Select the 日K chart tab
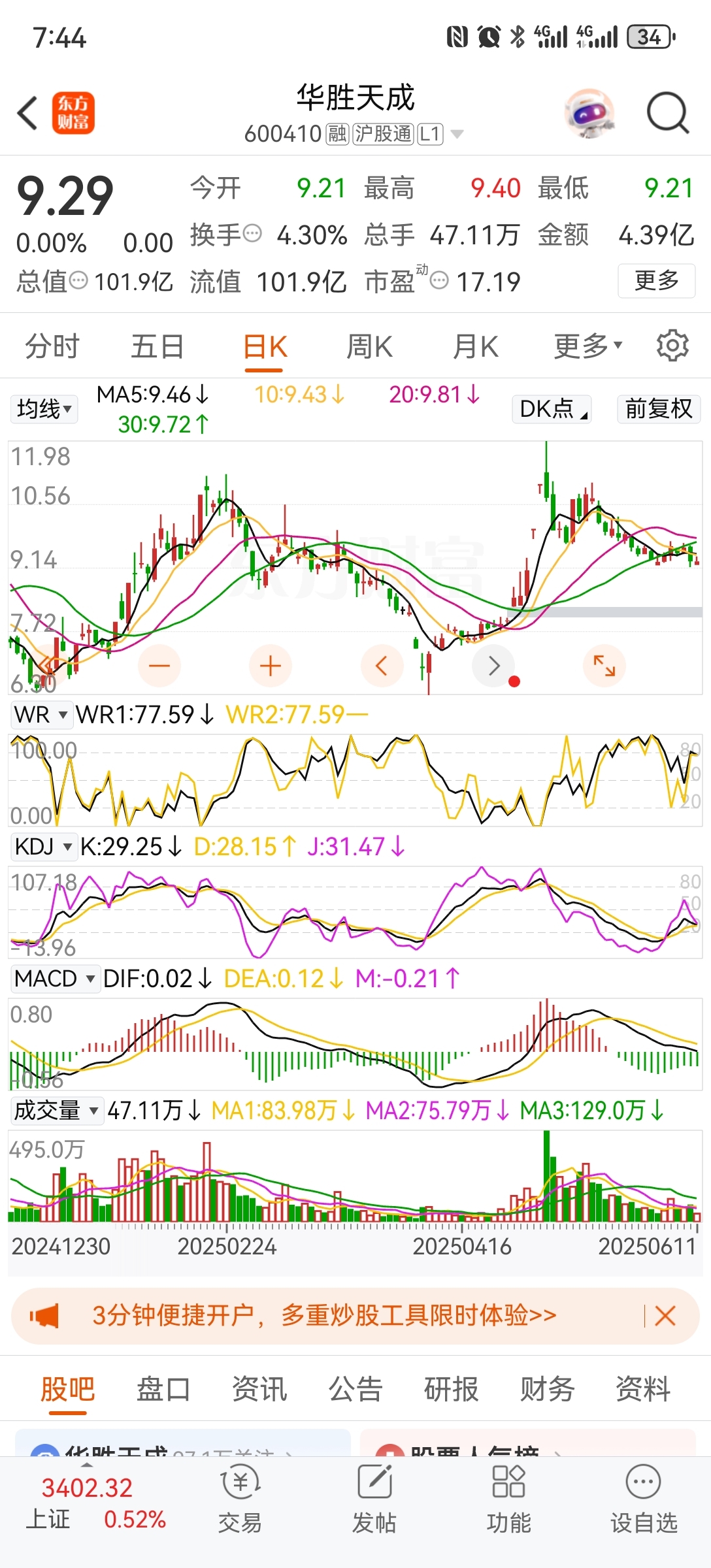711x1568 pixels. coord(265,347)
